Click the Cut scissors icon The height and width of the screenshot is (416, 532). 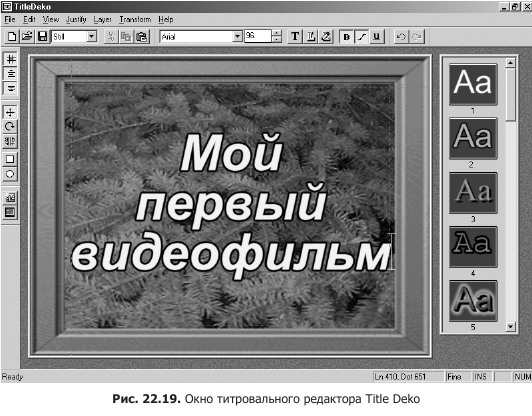111,37
